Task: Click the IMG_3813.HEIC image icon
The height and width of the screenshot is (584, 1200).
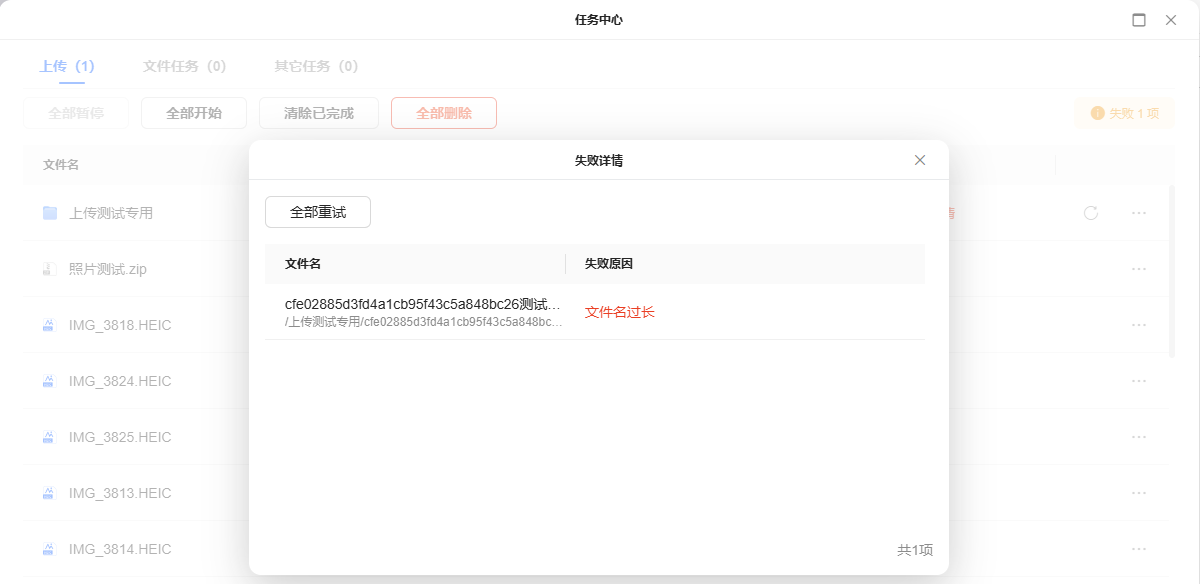Action: tap(48, 493)
